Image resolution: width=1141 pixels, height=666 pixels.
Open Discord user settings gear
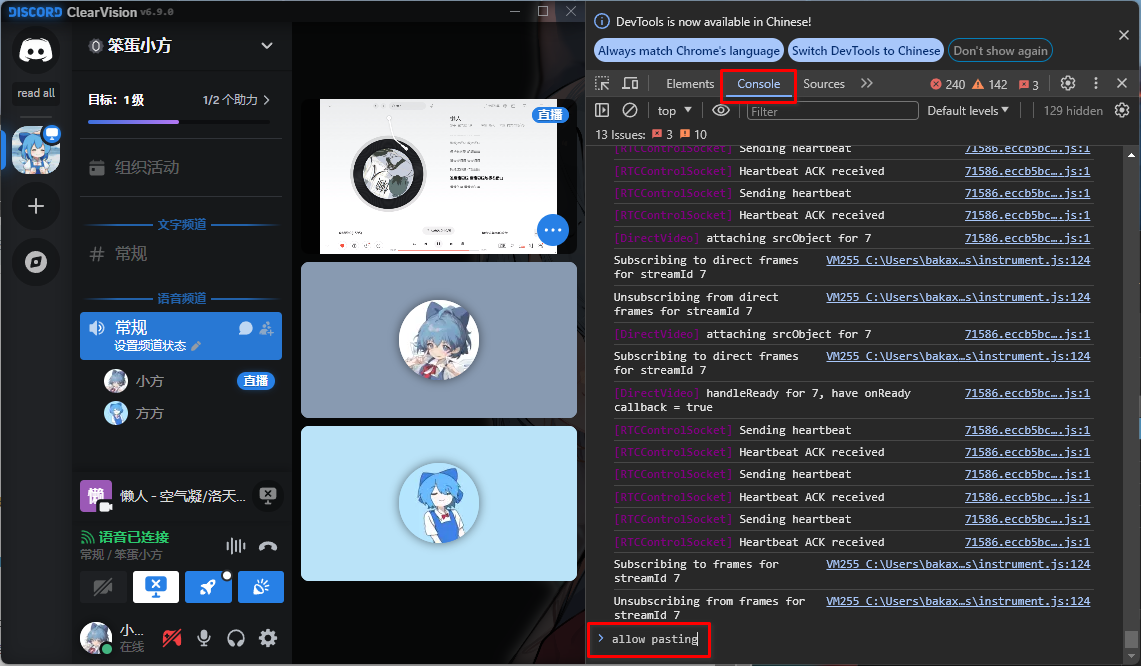(268, 638)
